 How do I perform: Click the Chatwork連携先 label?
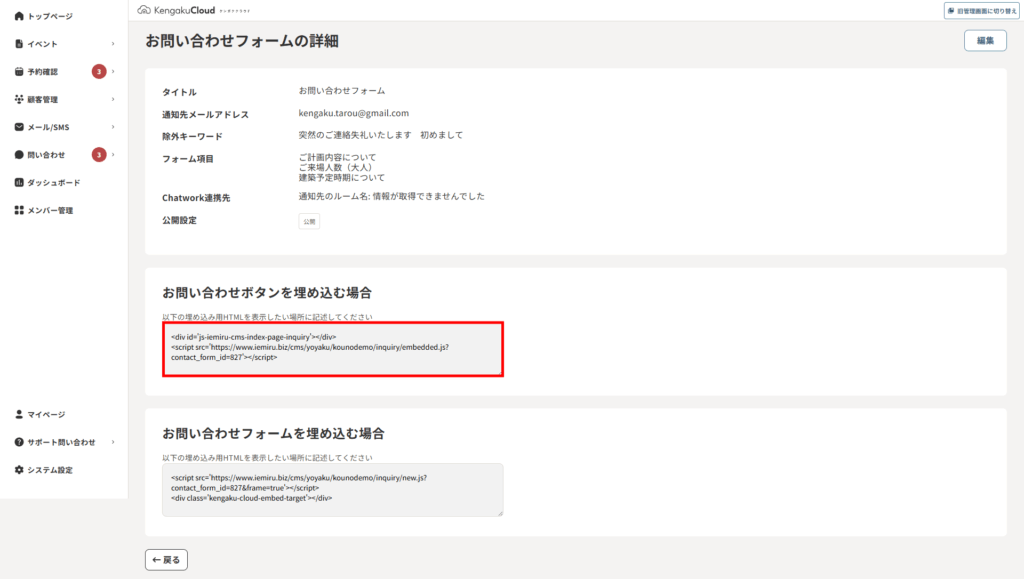[x=196, y=198]
